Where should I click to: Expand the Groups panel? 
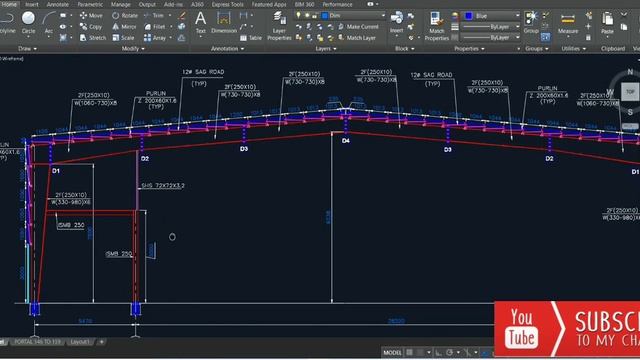[536, 49]
